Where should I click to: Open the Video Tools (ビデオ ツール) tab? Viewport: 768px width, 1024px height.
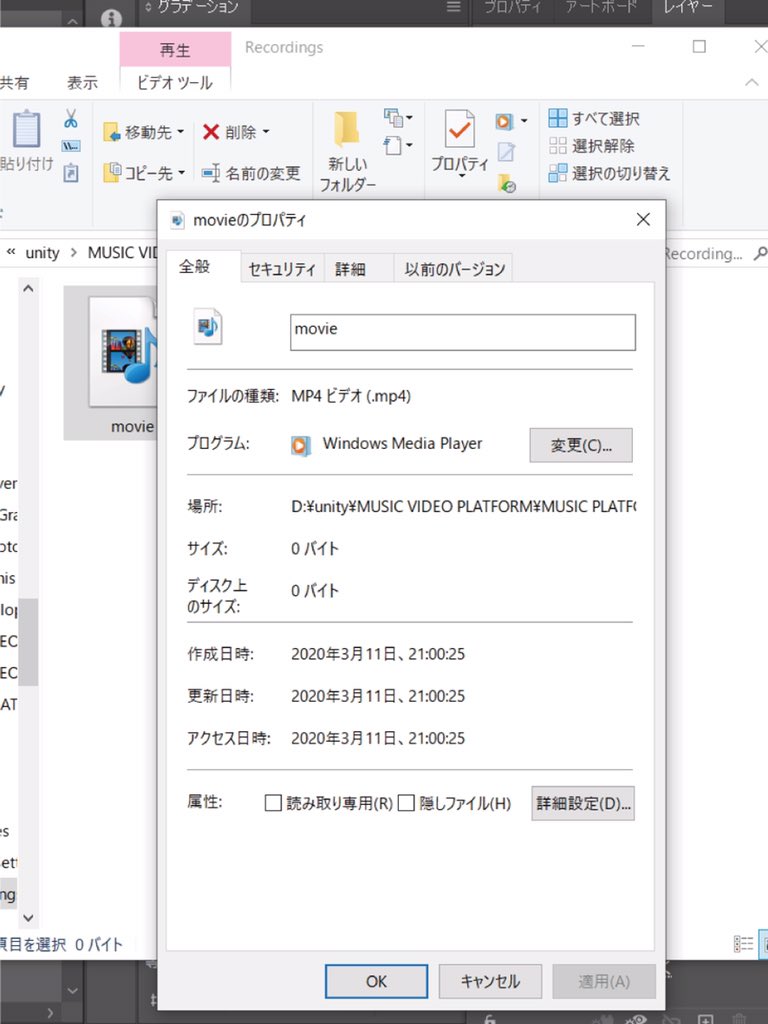tap(174, 82)
